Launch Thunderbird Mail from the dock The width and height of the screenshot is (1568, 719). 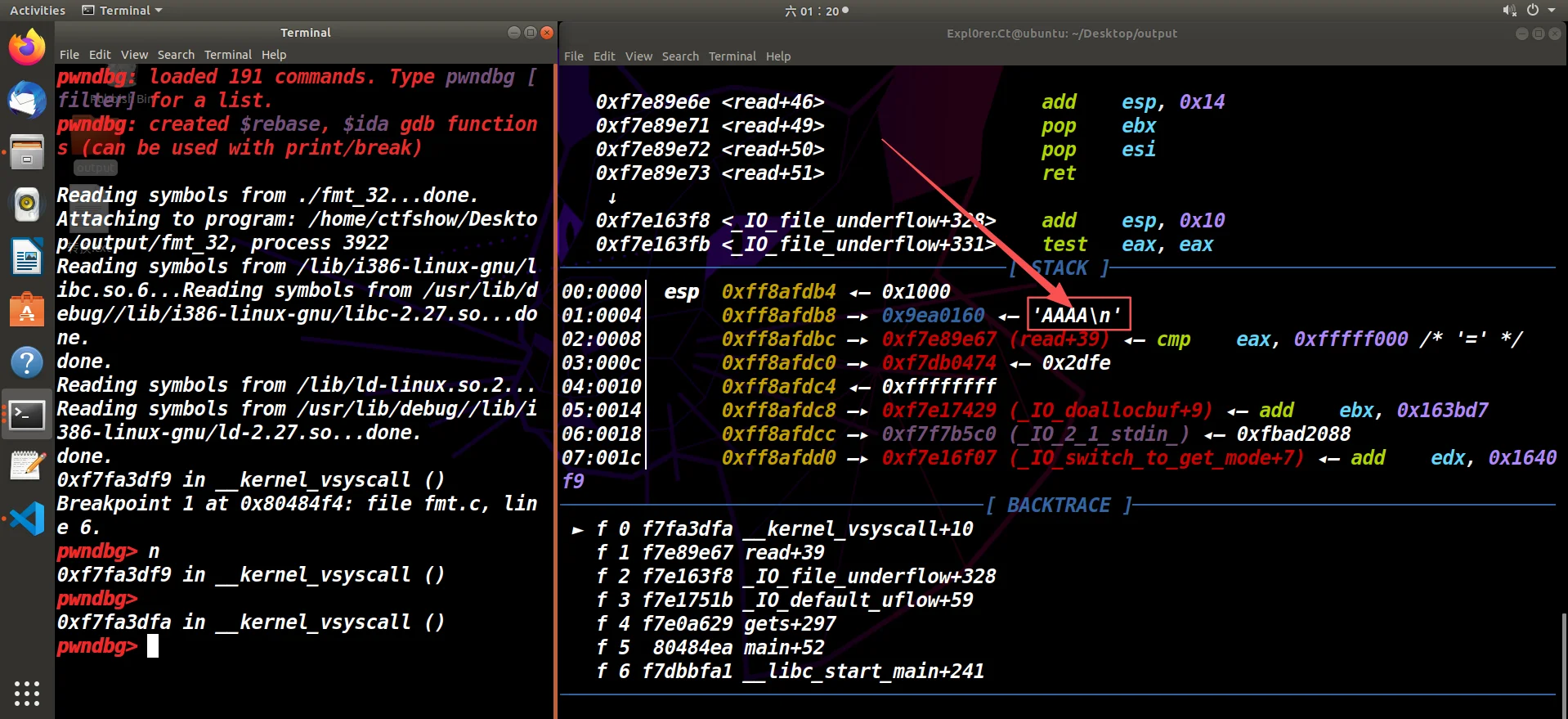point(27,100)
